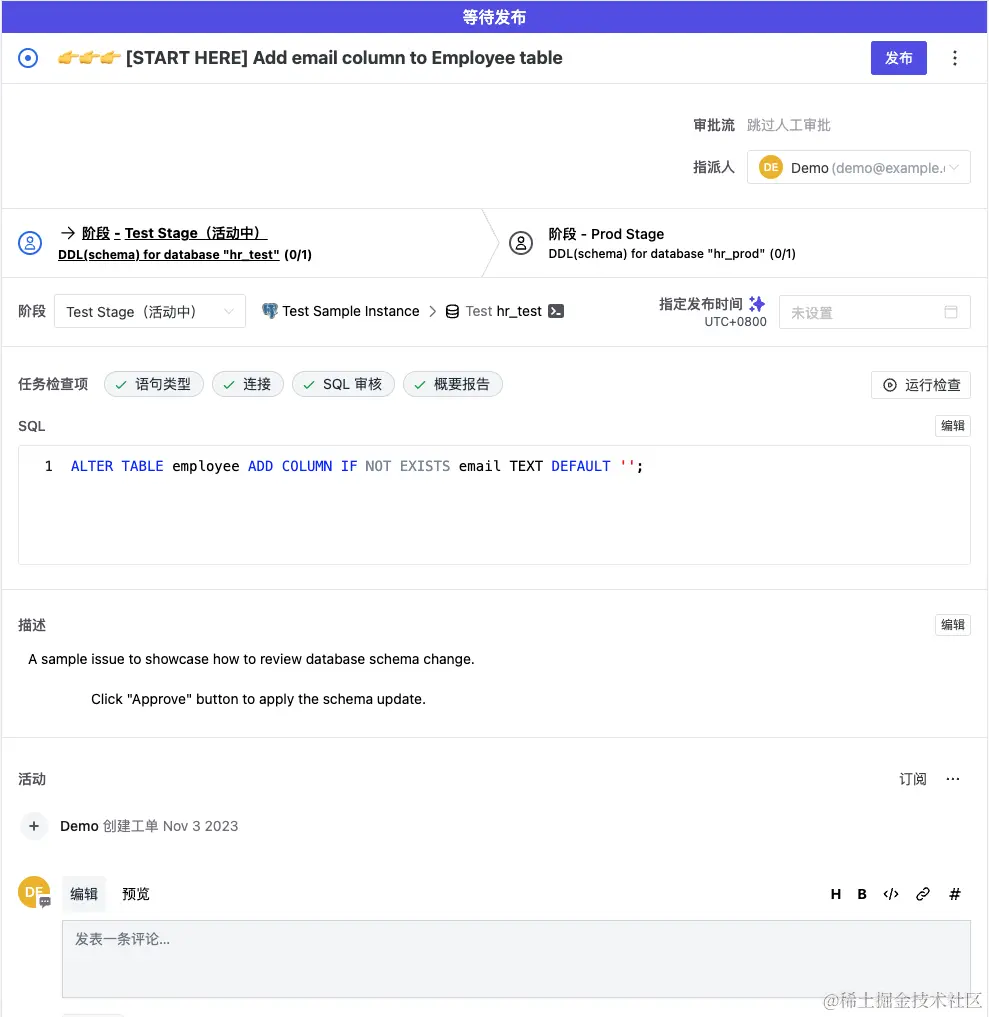The image size is (989, 1017).
Task: Click DDL(schema) for database "hr_prod" text
Action: (656, 254)
